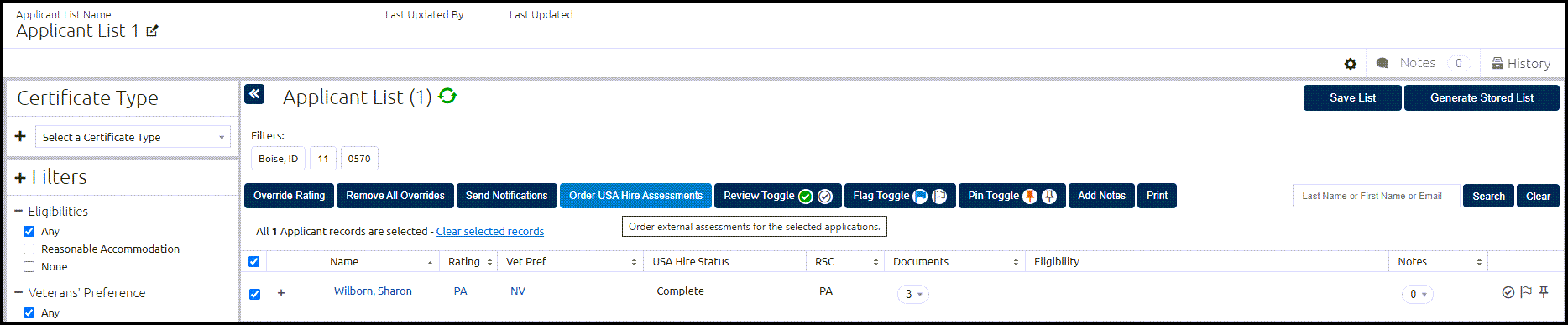Click the USA Hire Status column header
The image size is (1568, 325).
691,262
